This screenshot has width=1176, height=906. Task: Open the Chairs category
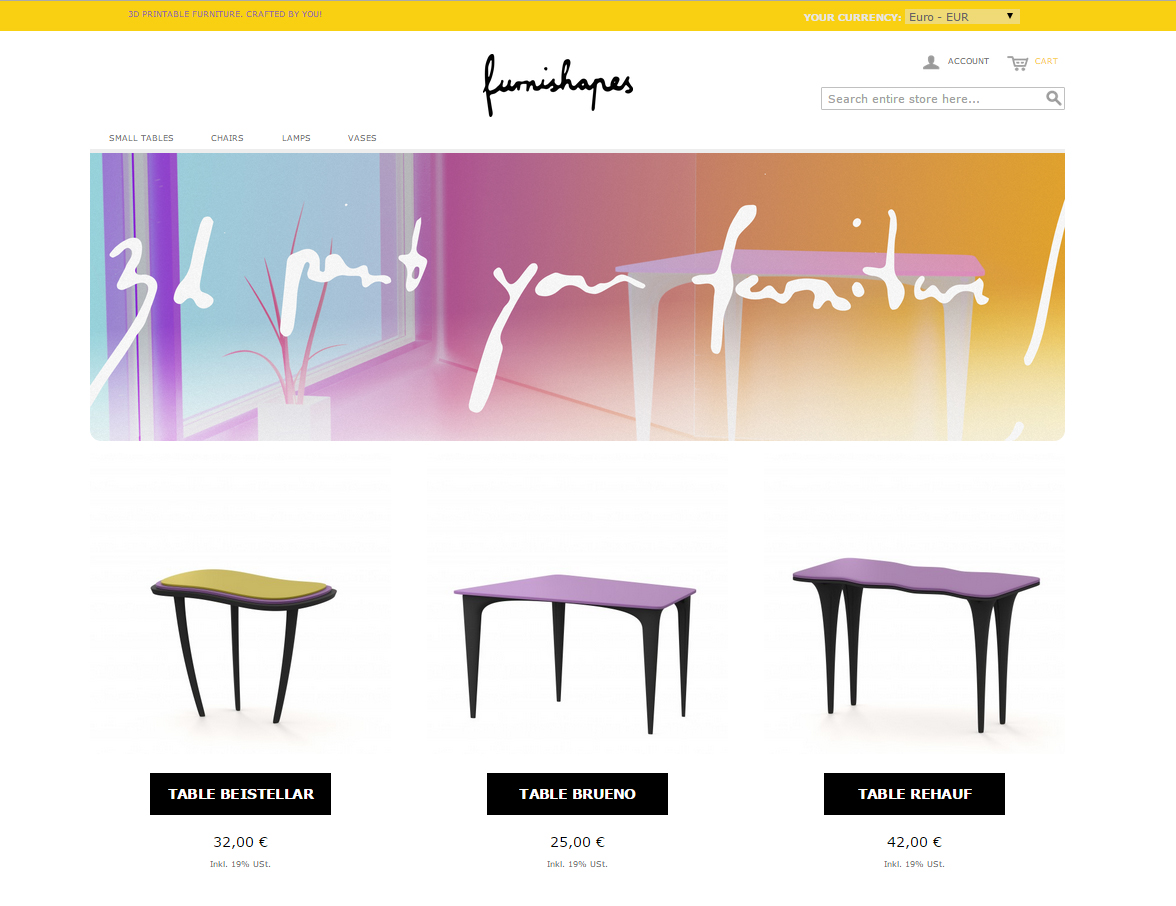pos(227,138)
